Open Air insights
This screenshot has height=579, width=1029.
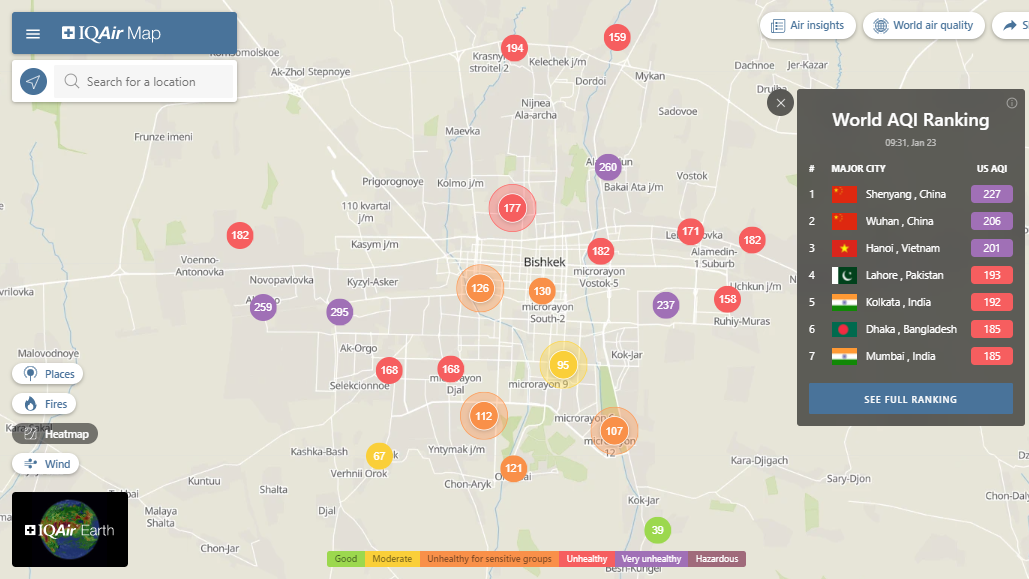tap(807, 26)
